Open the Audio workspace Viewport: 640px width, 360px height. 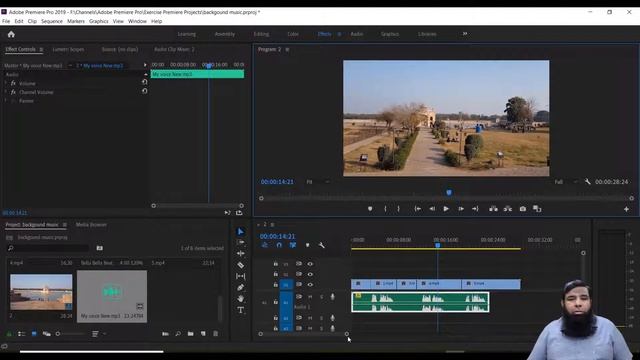[x=357, y=34]
